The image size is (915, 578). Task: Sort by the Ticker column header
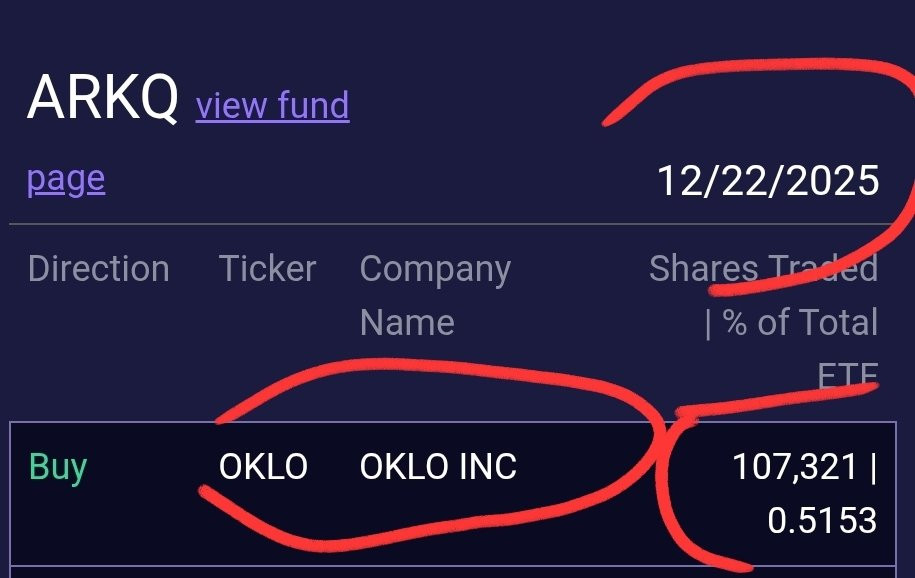[267, 269]
